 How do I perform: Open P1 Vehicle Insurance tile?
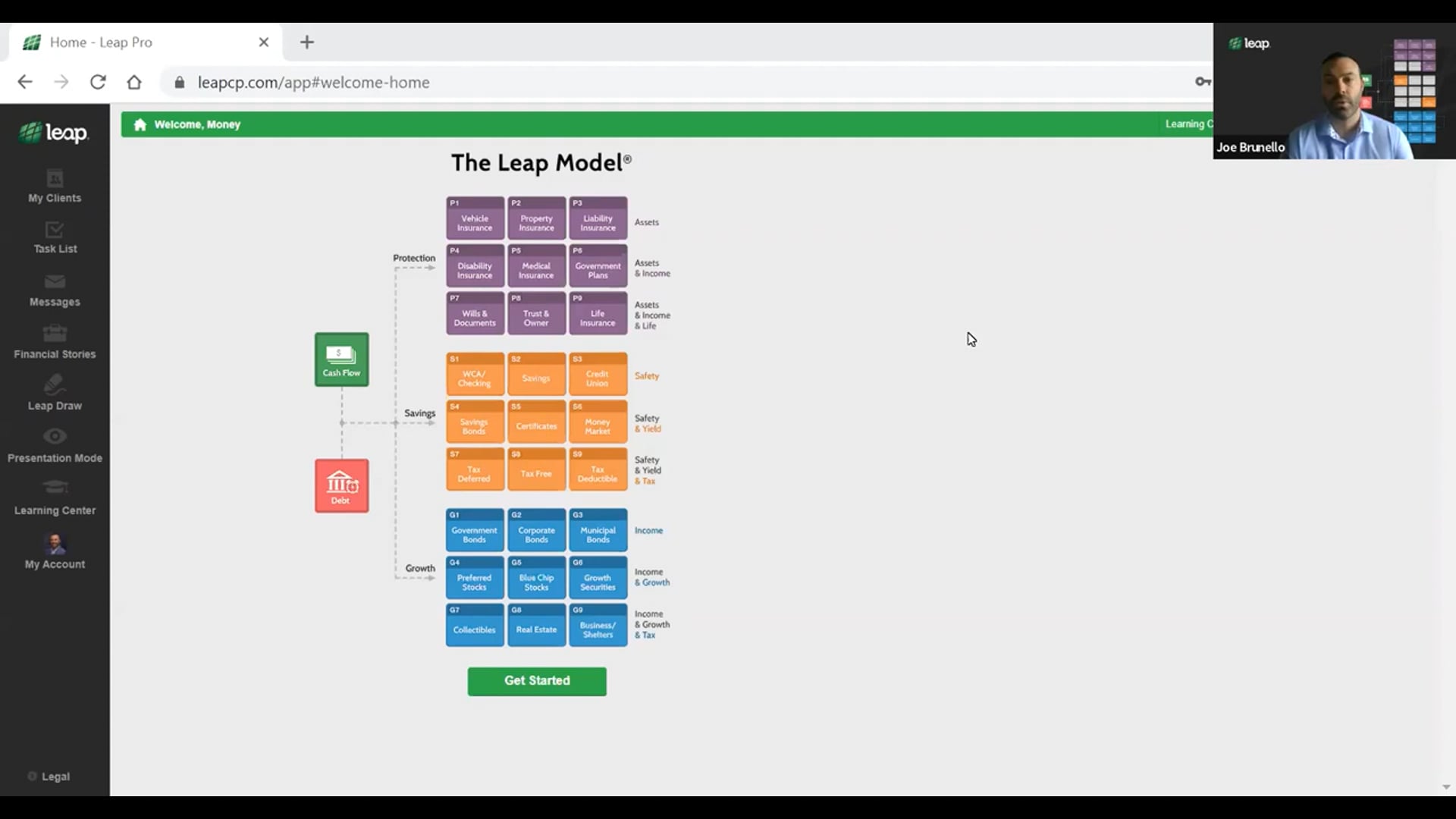point(475,218)
